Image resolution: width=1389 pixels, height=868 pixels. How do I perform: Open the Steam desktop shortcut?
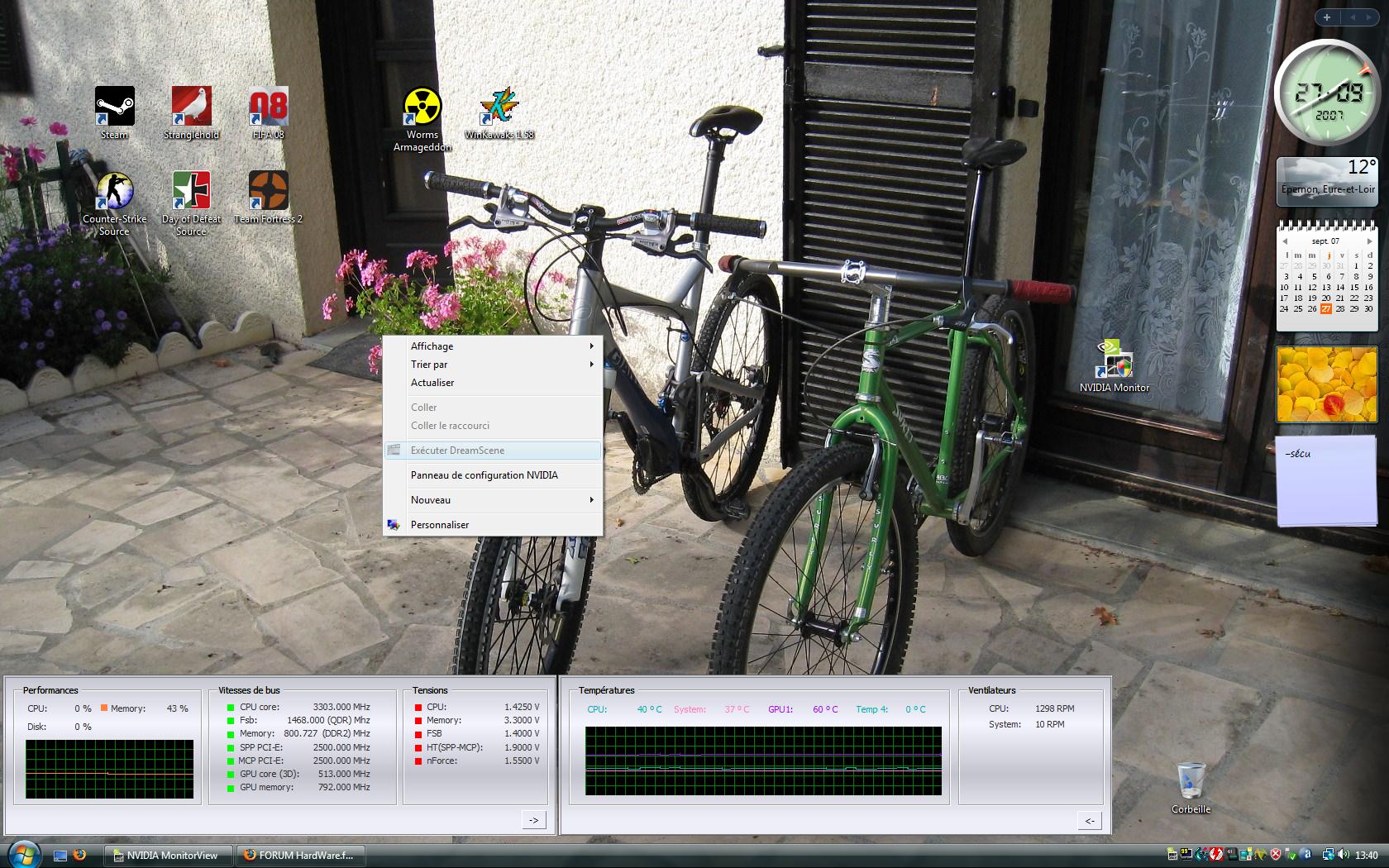[114, 107]
